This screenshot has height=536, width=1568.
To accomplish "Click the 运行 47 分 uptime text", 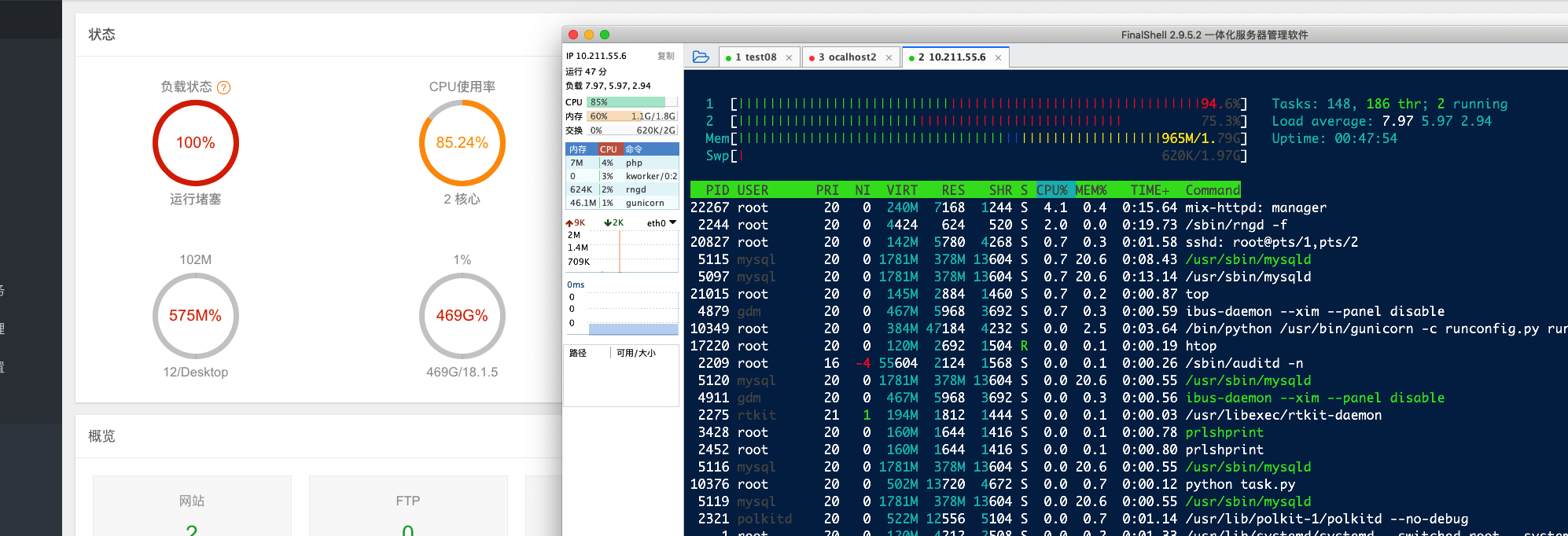I will pos(586,72).
